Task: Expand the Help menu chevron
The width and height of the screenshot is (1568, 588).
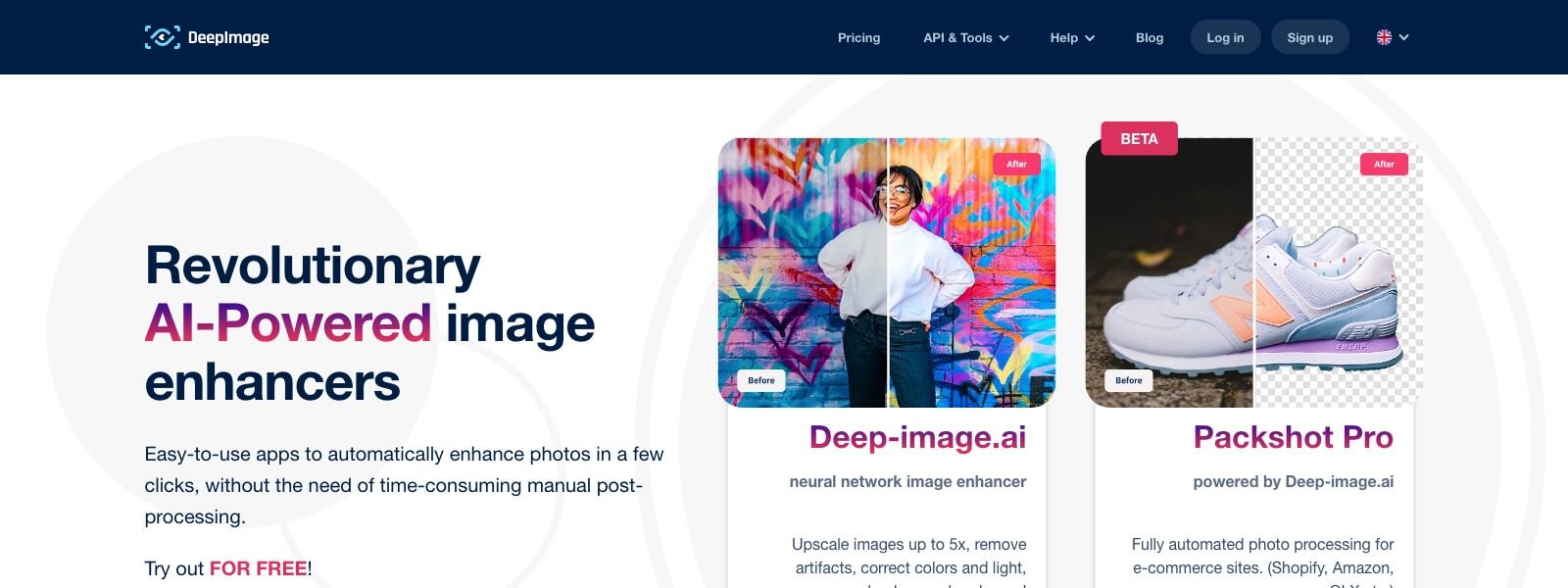Action: coord(1090,38)
